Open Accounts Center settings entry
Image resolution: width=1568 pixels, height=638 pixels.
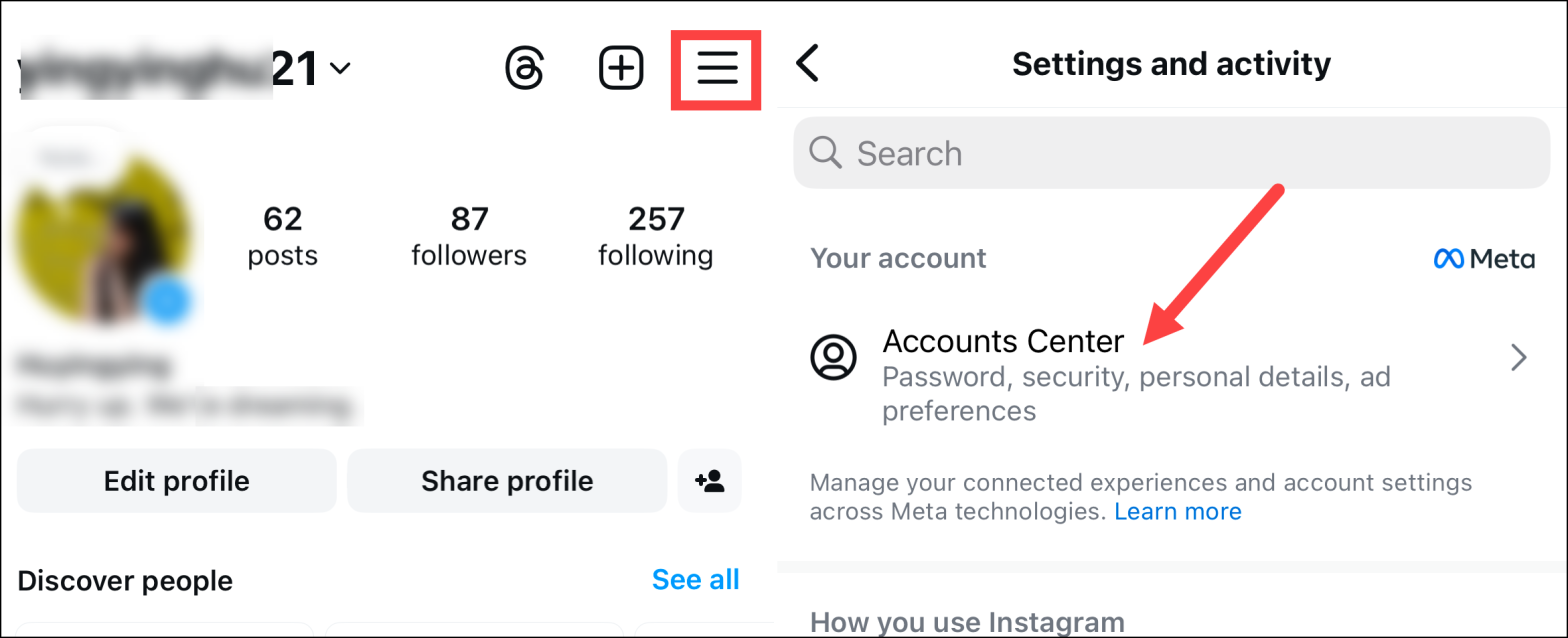(x=1003, y=341)
